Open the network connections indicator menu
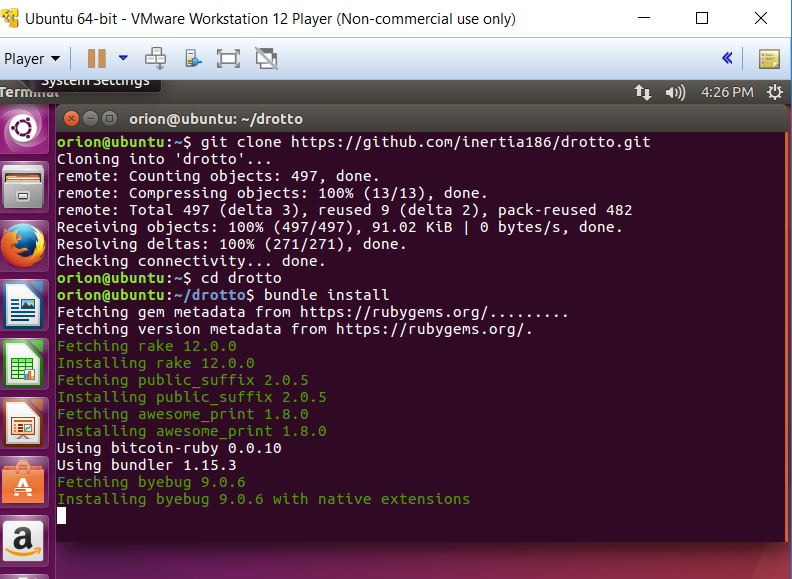Screen dimensions: 792x579 tap(643, 92)
